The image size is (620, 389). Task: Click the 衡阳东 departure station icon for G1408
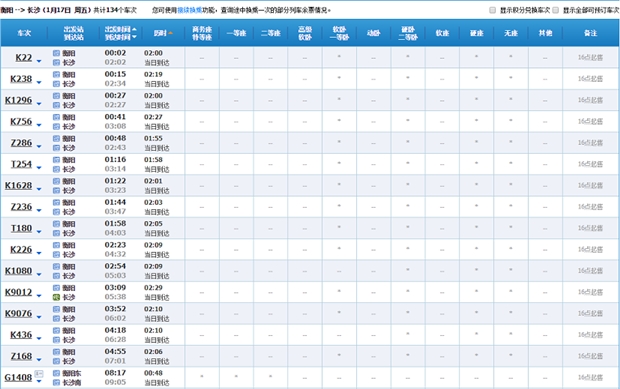tap(56, 373)
